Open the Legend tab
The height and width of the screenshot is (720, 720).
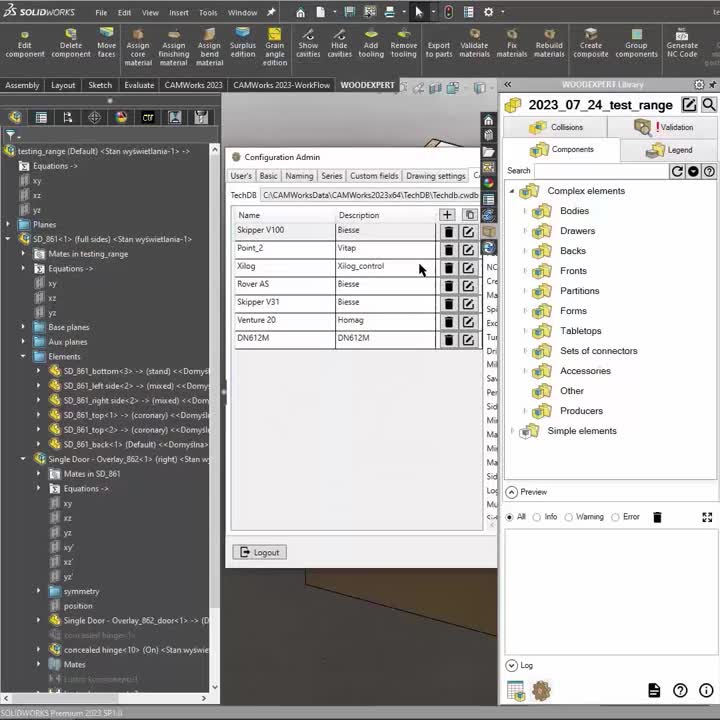[668, 150]
